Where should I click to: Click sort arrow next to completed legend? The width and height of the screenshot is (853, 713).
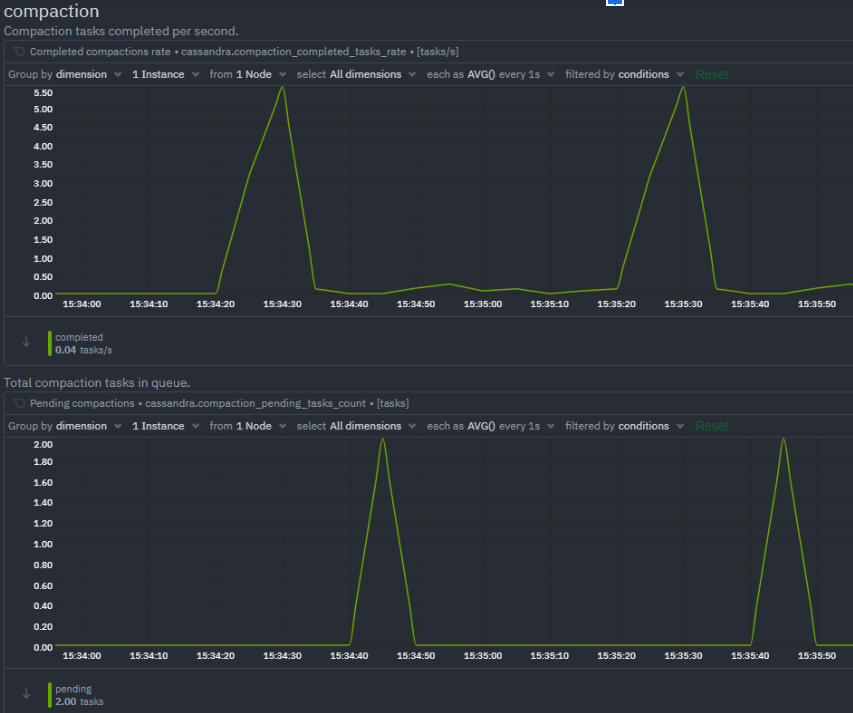point(26,342)
